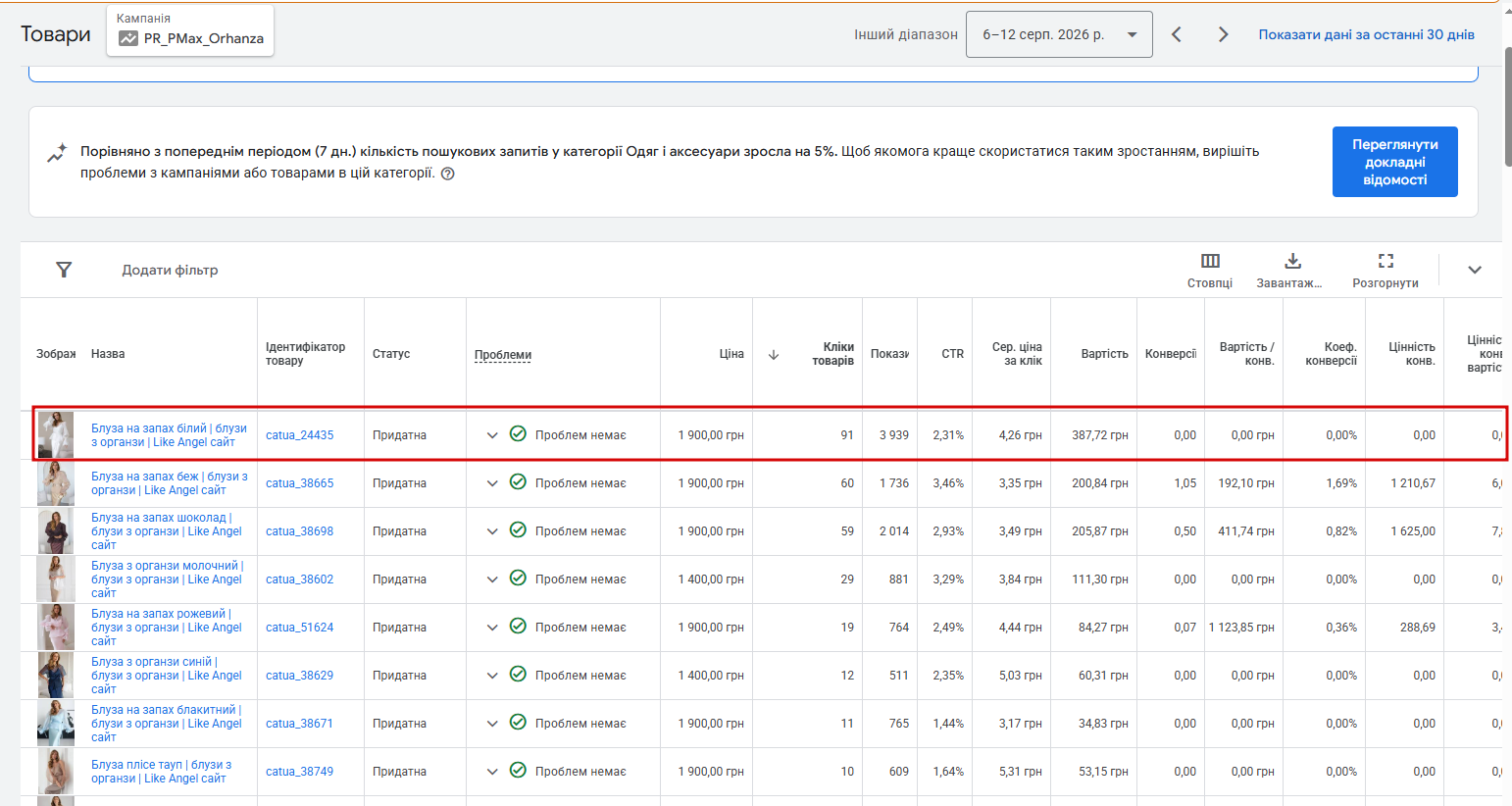Open the date range dropdown 6–12 серп.
Image resolution: width=1512 pixels, height=806 pixels.
(1059, 34)
